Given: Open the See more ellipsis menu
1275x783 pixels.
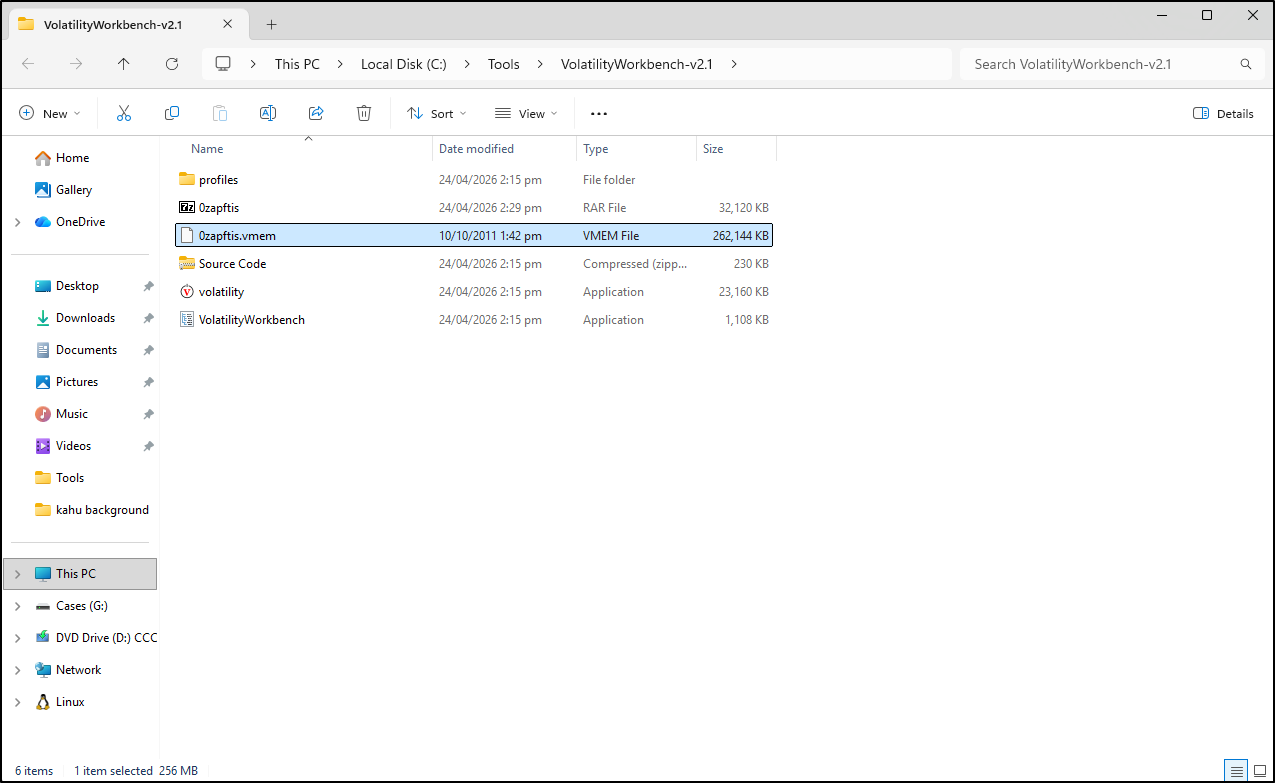Looking at the screenshot, I should tap(599, 114).
